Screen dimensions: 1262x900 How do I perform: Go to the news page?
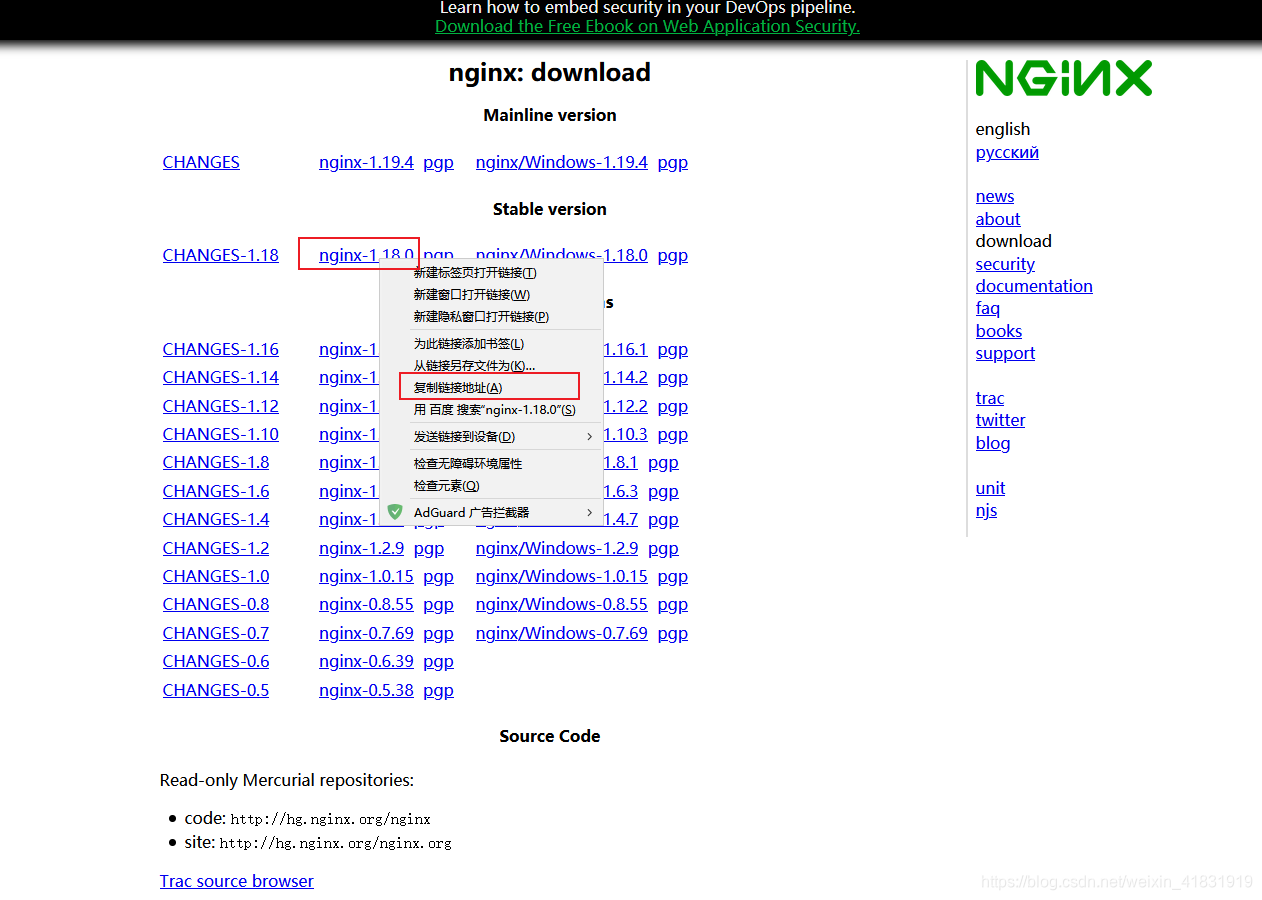(x=995, y=196)
